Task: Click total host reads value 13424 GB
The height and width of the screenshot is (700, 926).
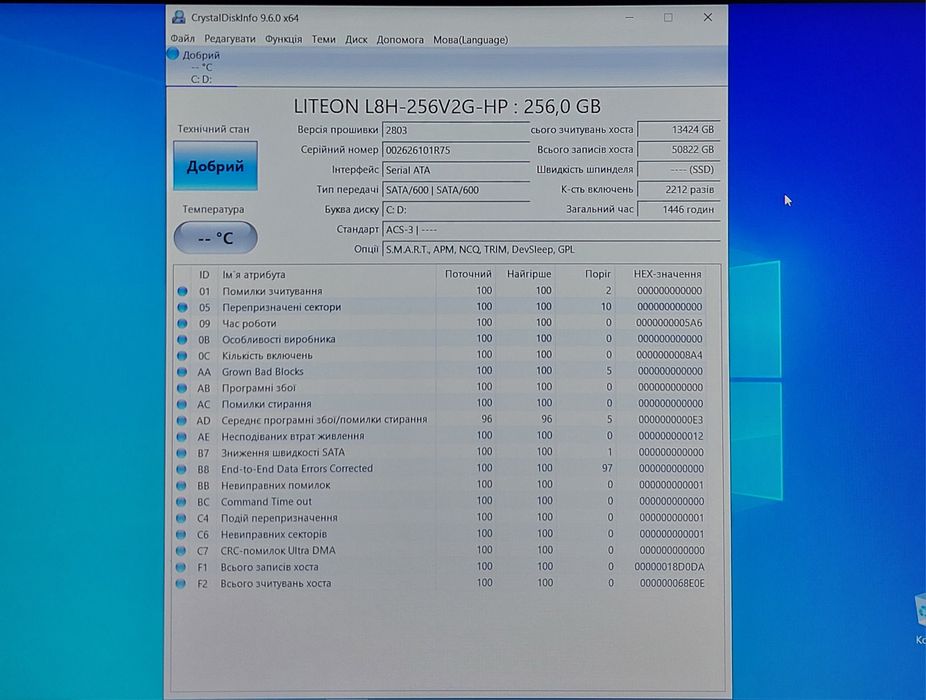Action: [x=679, y=129]
